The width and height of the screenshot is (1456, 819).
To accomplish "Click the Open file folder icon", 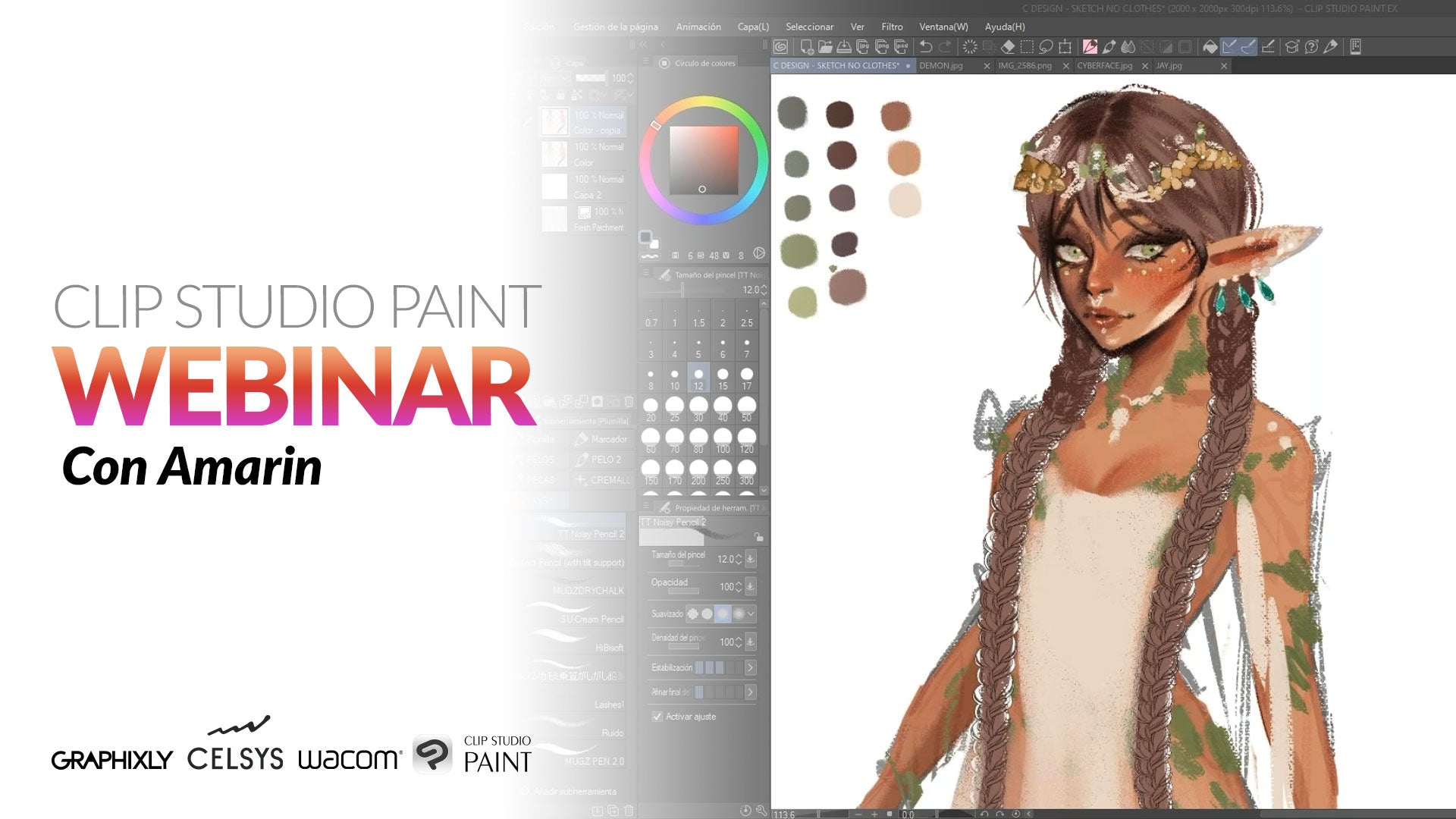I will click(x=825, y=47).
